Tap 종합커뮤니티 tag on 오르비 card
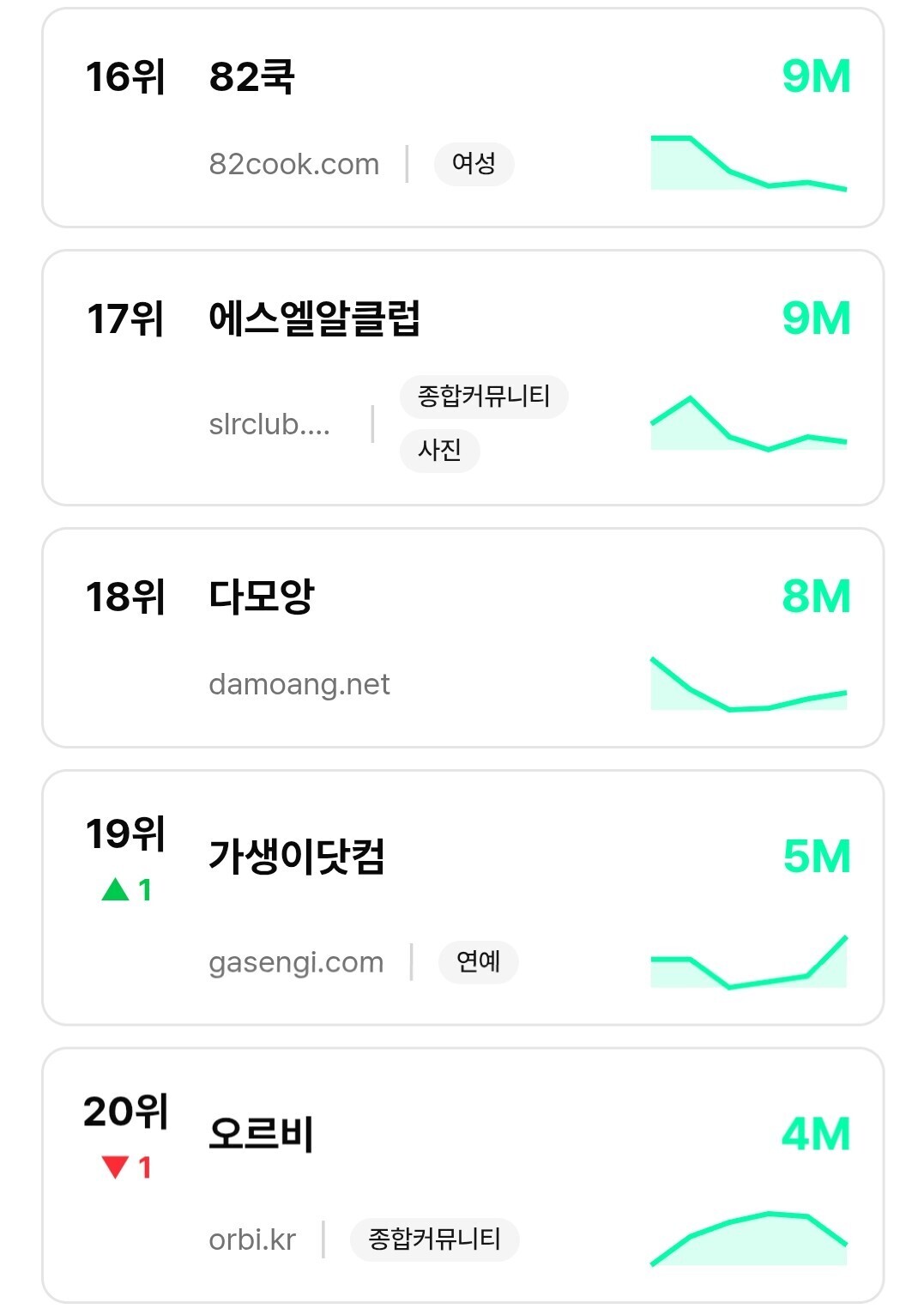924x1315 pixels. point(434,1239)
